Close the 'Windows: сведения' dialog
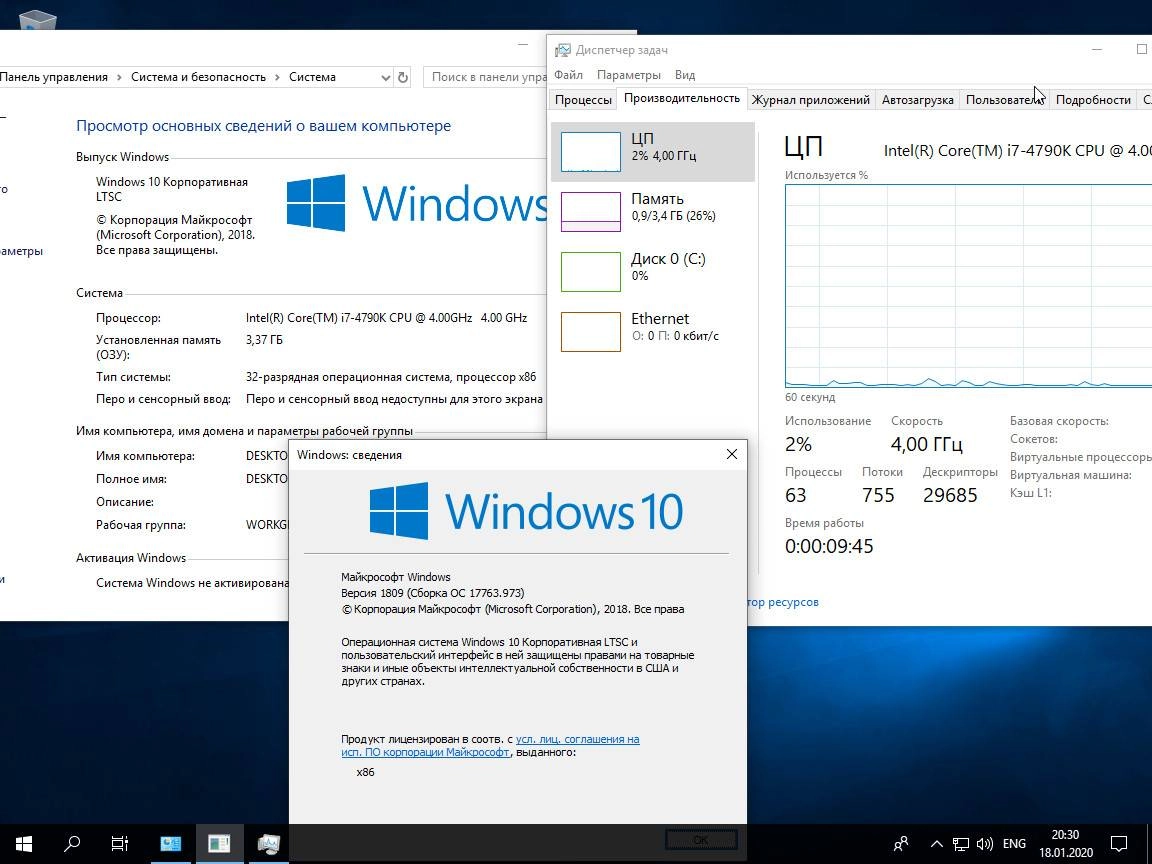The height and width of the screenshot is (864, 1152). point(732,454)
